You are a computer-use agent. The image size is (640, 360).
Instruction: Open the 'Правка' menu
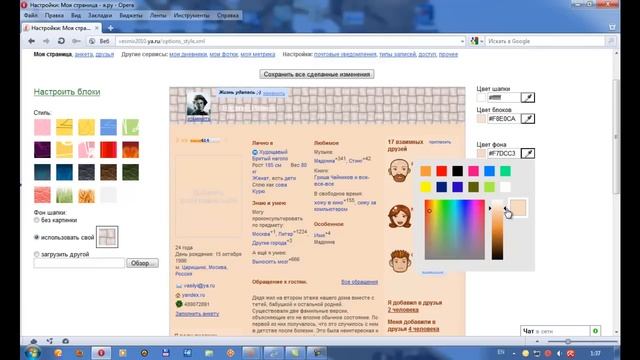pos(54,15)
